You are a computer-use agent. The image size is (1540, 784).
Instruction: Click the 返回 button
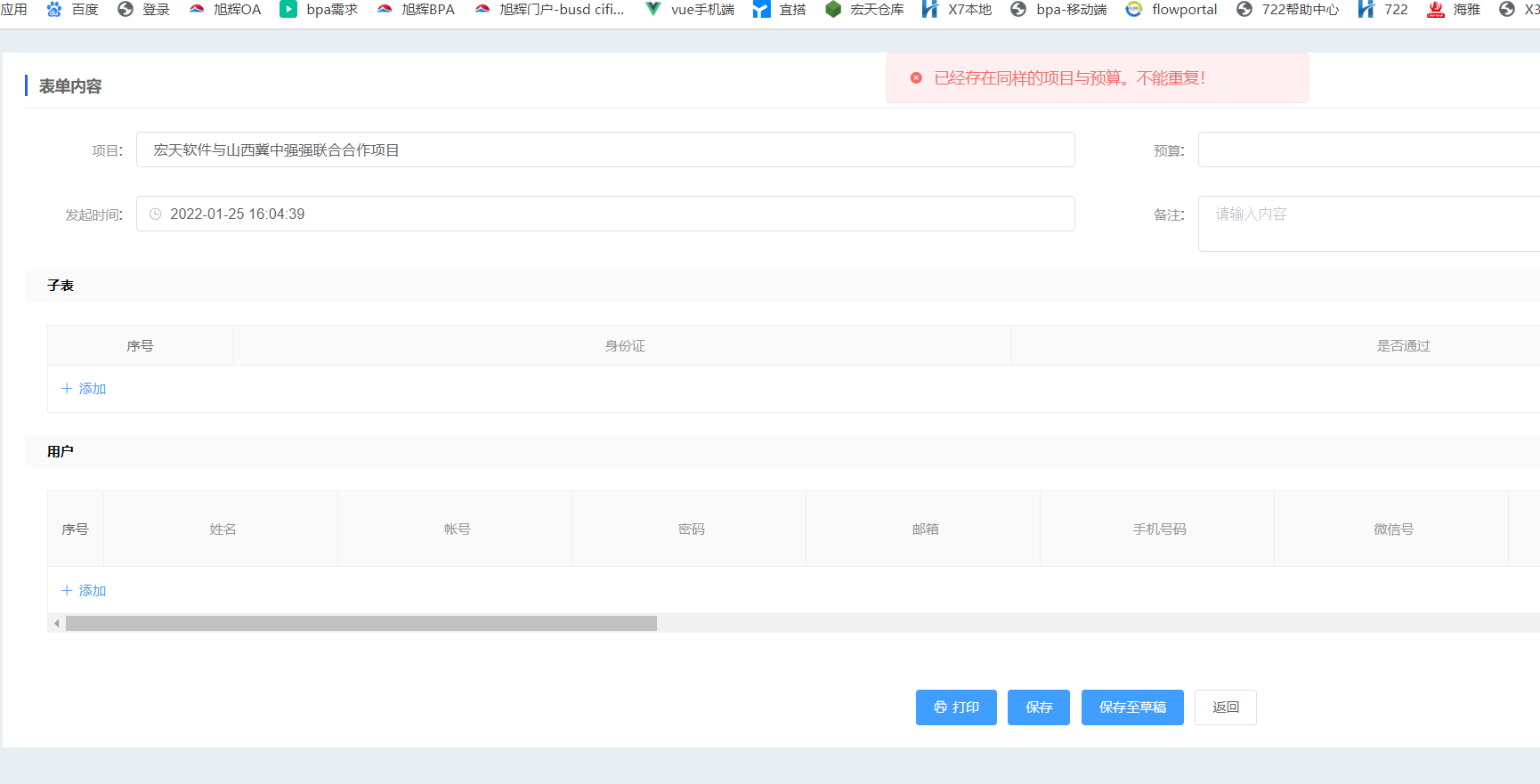pos(1226,707)
